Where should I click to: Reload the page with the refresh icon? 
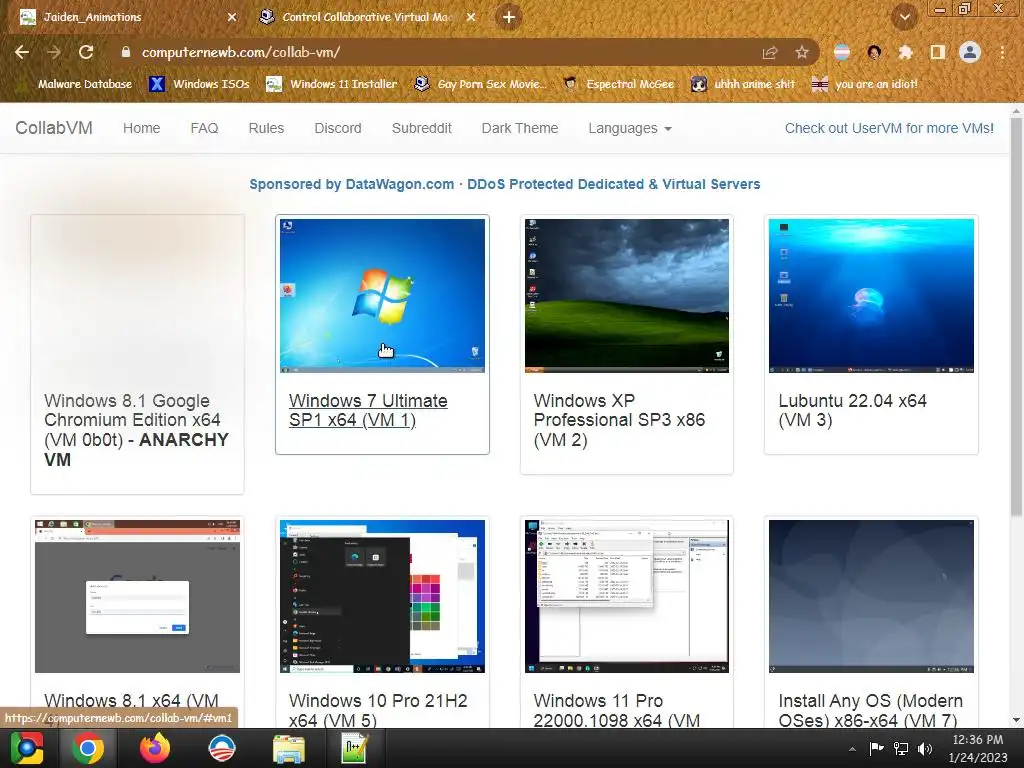[x=86, y=52]
